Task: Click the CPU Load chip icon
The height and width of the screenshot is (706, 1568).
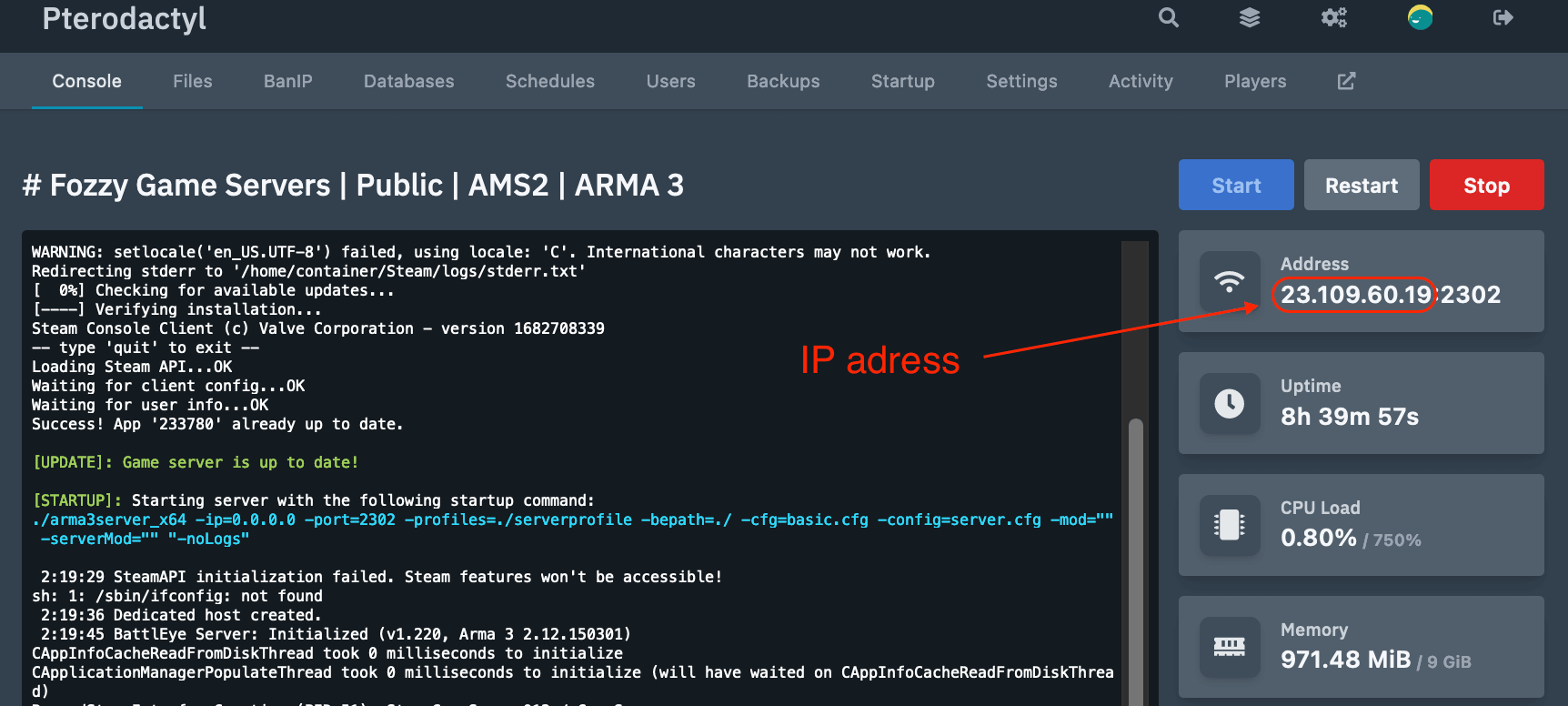Action: 1230,525
